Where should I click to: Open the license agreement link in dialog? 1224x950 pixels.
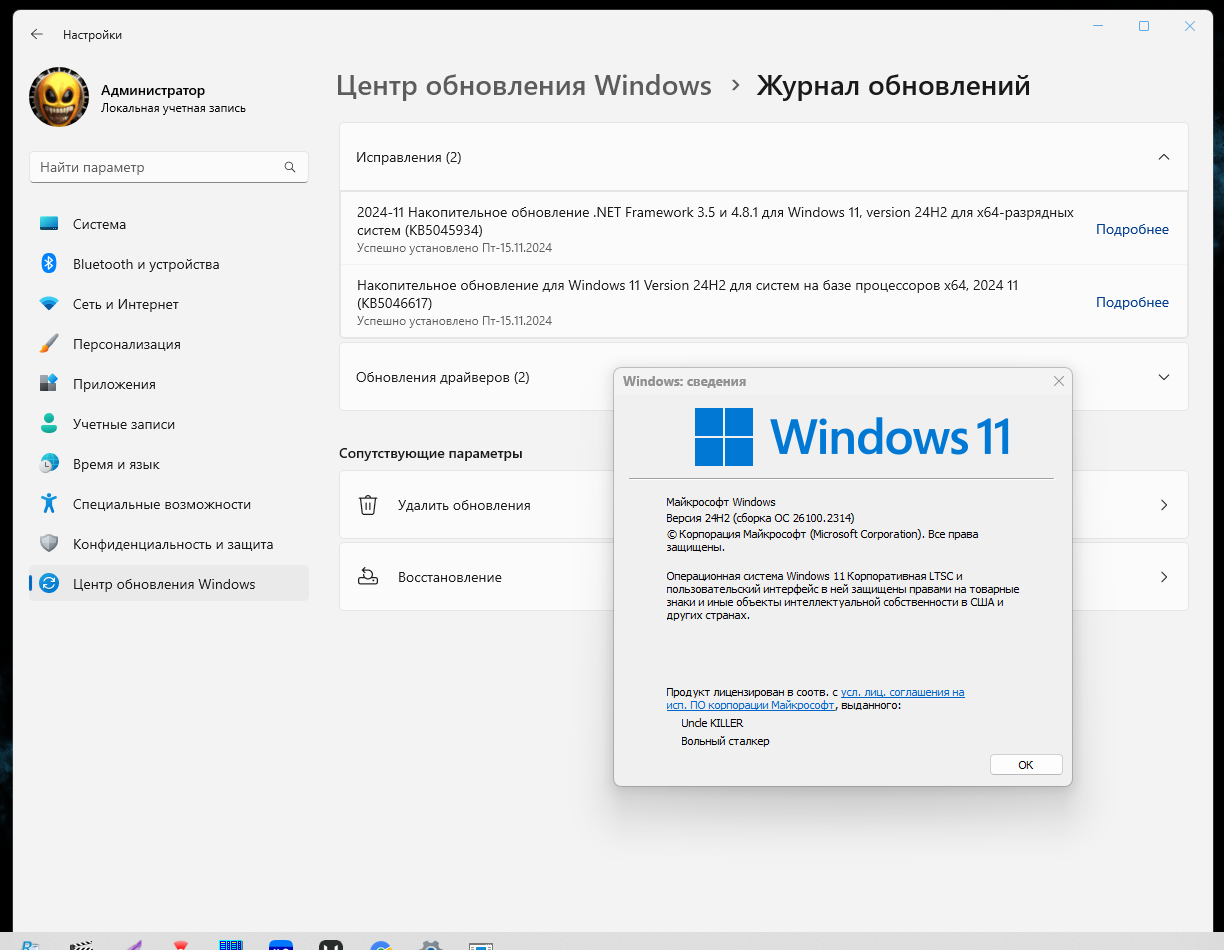pos(815,698)
